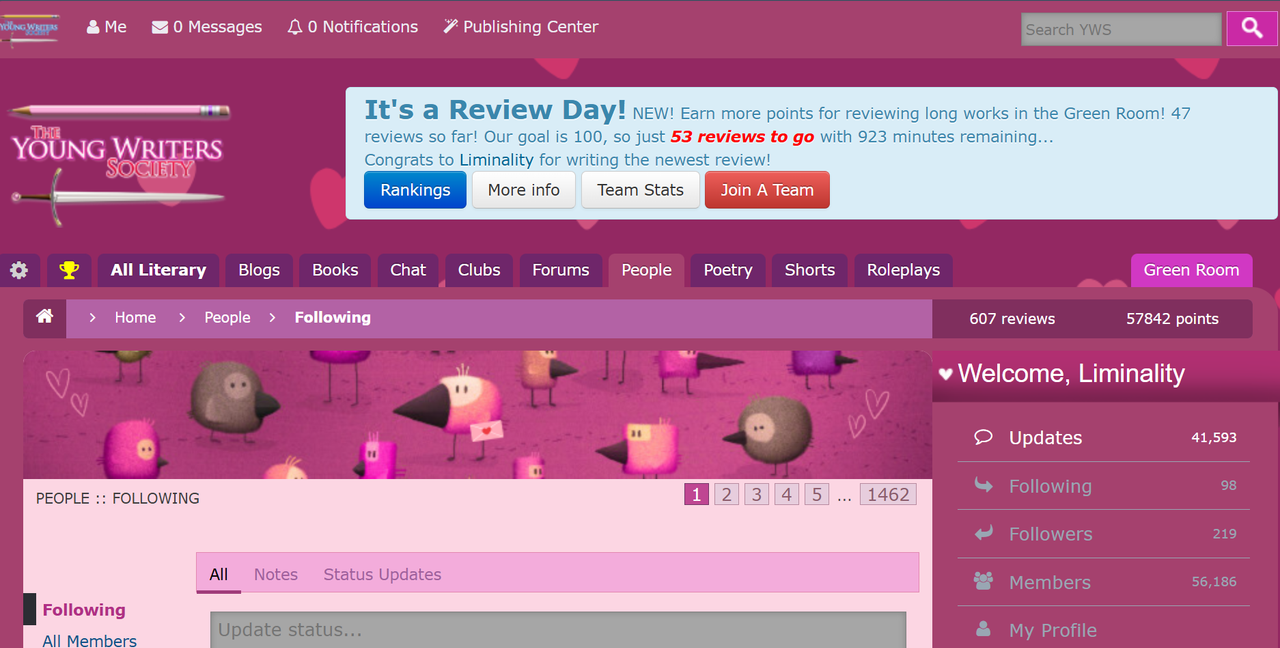The width and height of the screenshot is (1280, 648).
Task: Select Following in left sidebar
Action: pos(84,610)
